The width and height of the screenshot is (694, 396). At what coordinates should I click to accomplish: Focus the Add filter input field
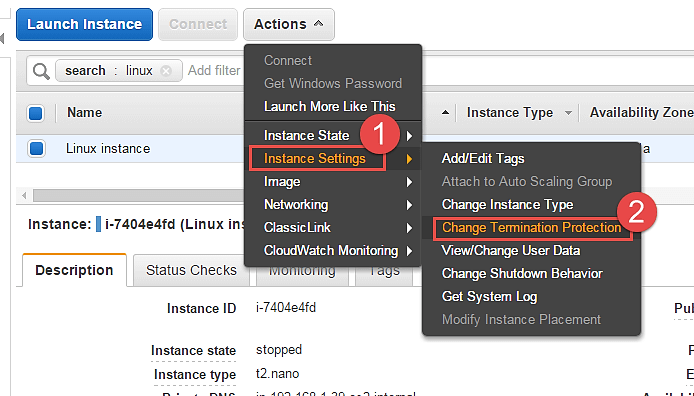215,71
